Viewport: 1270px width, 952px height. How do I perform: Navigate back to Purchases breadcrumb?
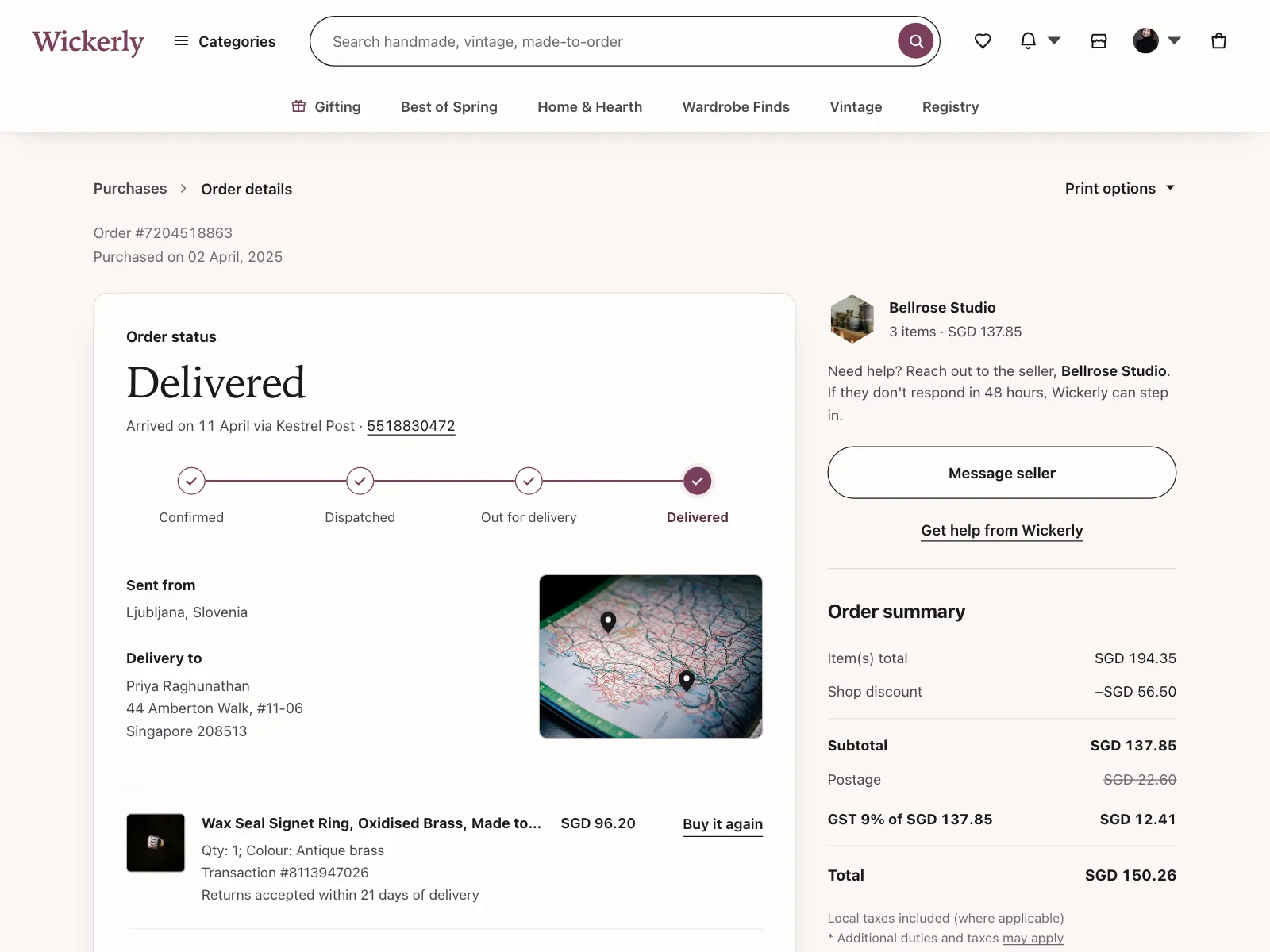tap(130, 189)
